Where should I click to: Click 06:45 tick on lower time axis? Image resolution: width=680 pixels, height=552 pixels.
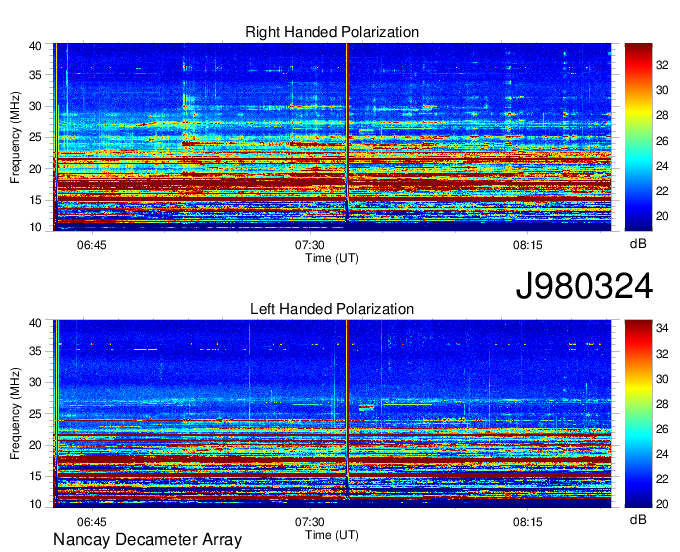pyautogui.click(x=92, y=522)
